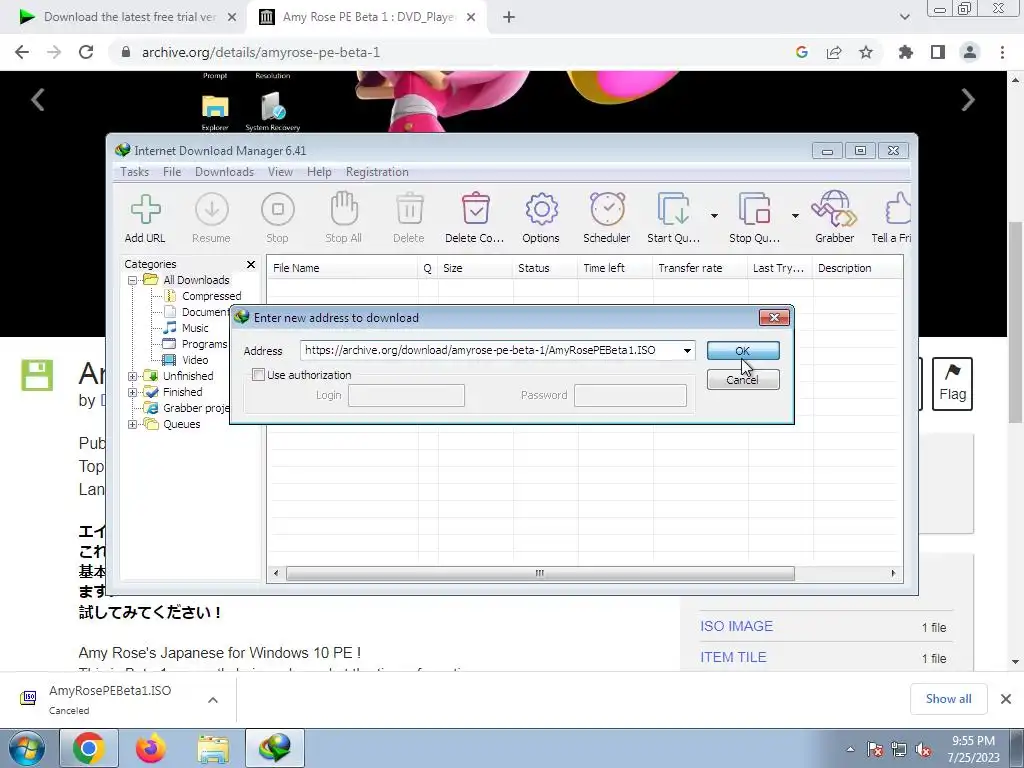Open the ISO IMAGE download link
The image size is (1024, 768).
point(736,626)
